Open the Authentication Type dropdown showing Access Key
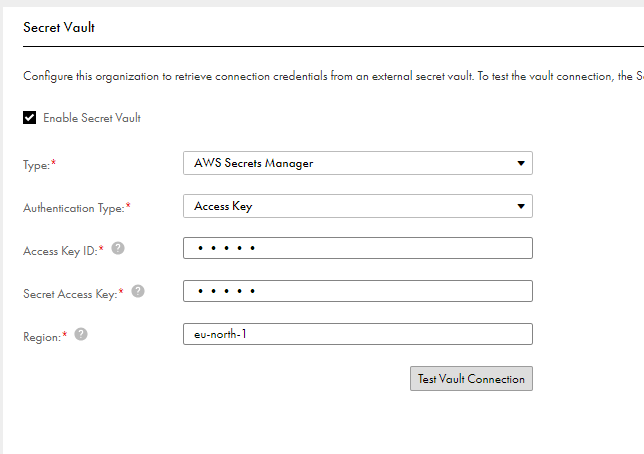The height and width of the screenshot is (454, 644). [358, 206]
